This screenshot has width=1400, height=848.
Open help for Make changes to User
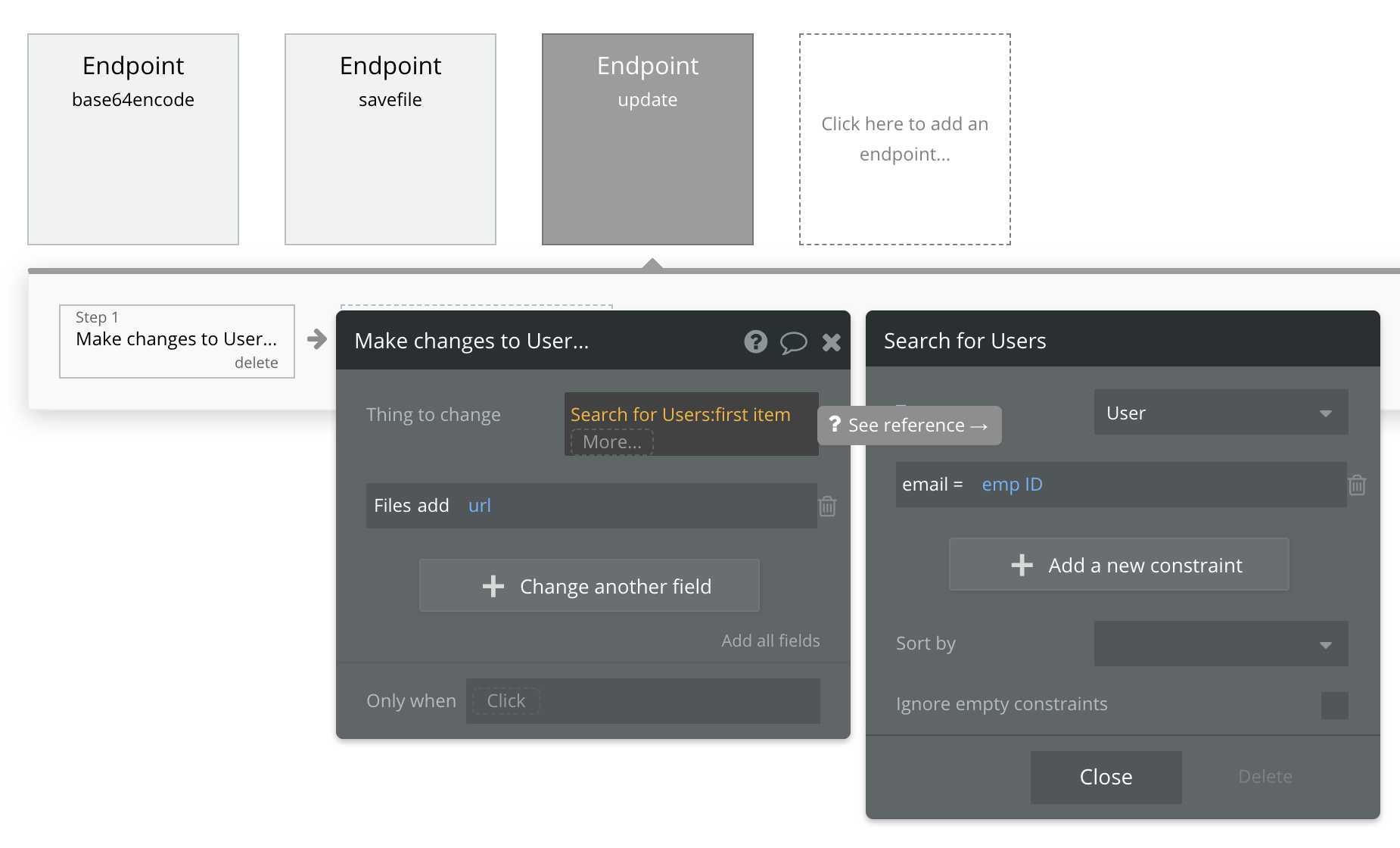coord(755,342)
